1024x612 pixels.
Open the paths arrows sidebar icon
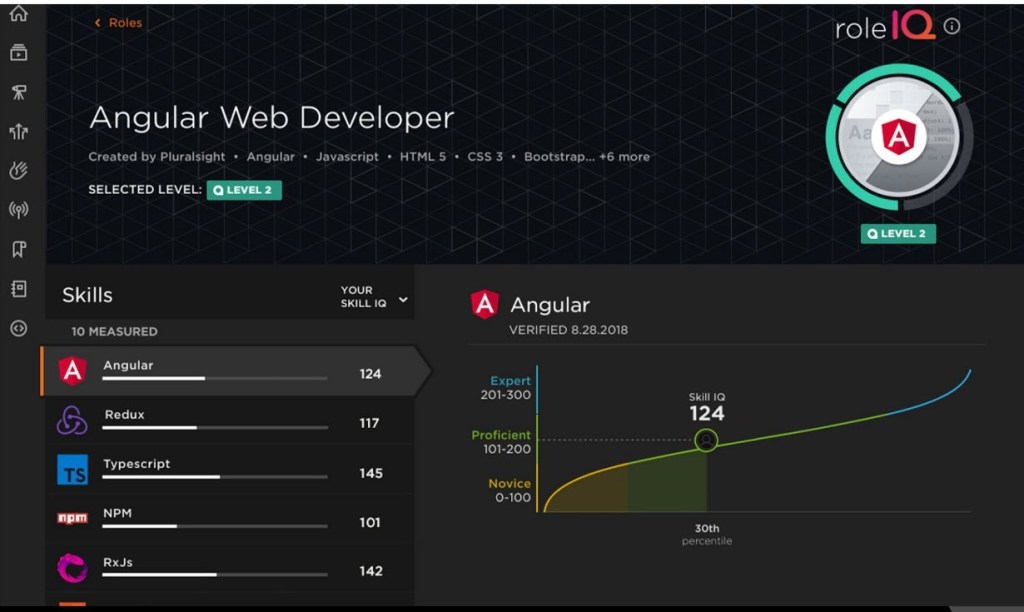click(18, 92)
